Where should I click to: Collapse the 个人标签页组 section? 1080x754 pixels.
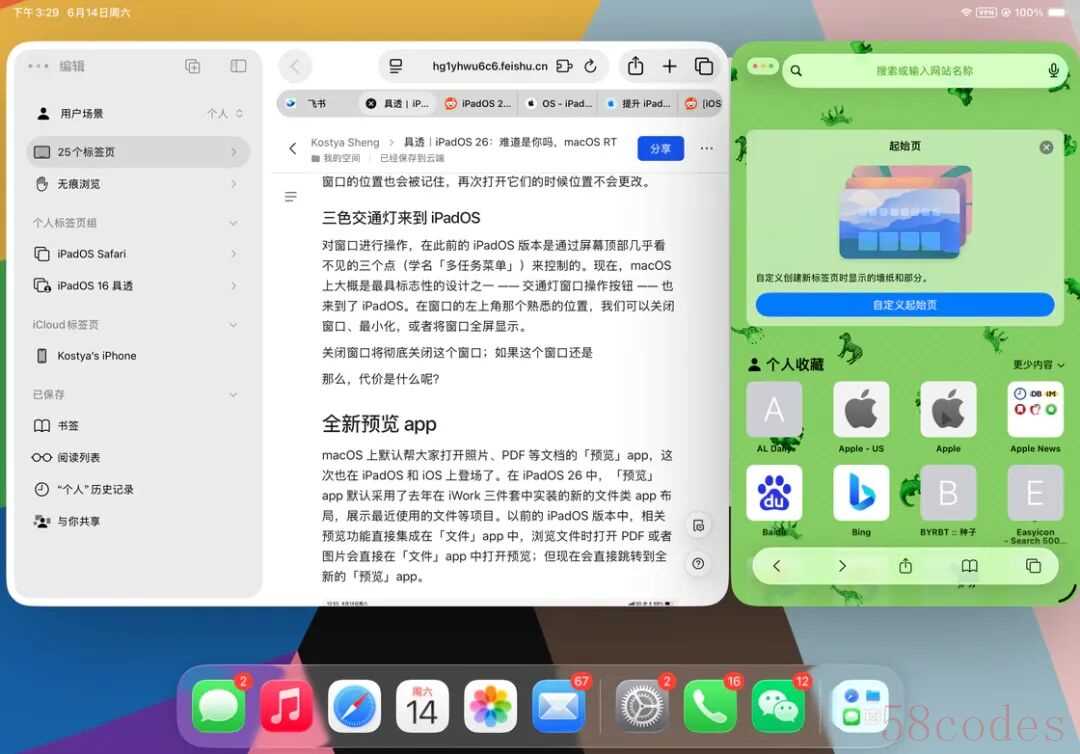tap(233, 223)
